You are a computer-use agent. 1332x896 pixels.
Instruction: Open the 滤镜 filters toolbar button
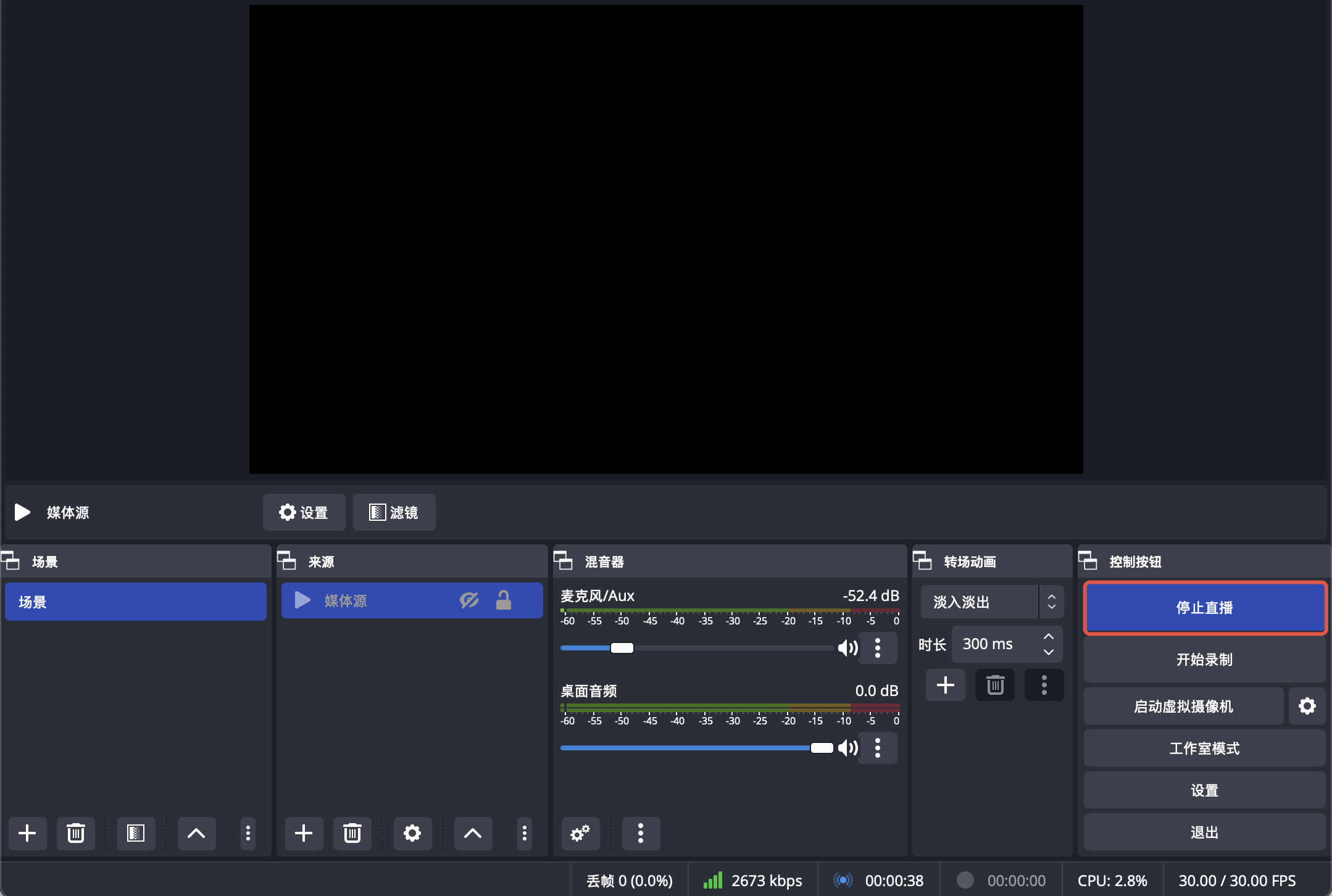(394, 512)
